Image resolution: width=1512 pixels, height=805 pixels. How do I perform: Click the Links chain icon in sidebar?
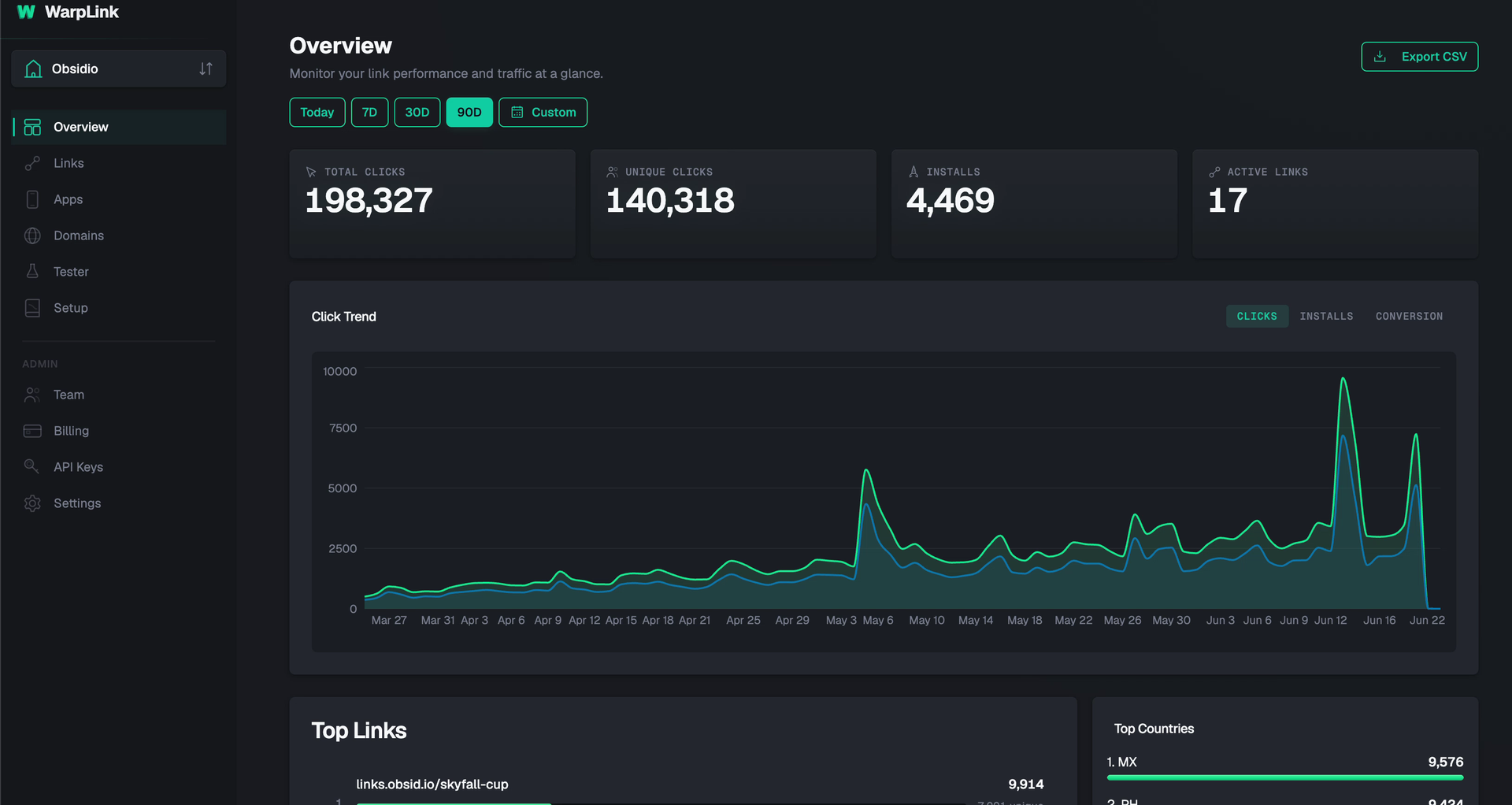coord(32,163)
